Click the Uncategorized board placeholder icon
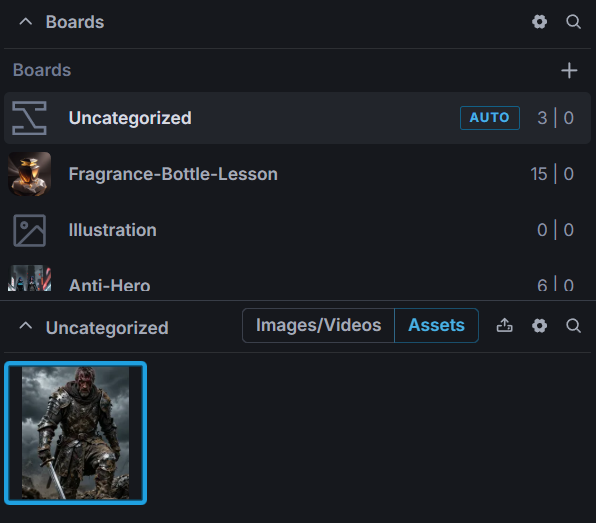Image resolution: width=596 pixels, height=523 pixels. 29,118
